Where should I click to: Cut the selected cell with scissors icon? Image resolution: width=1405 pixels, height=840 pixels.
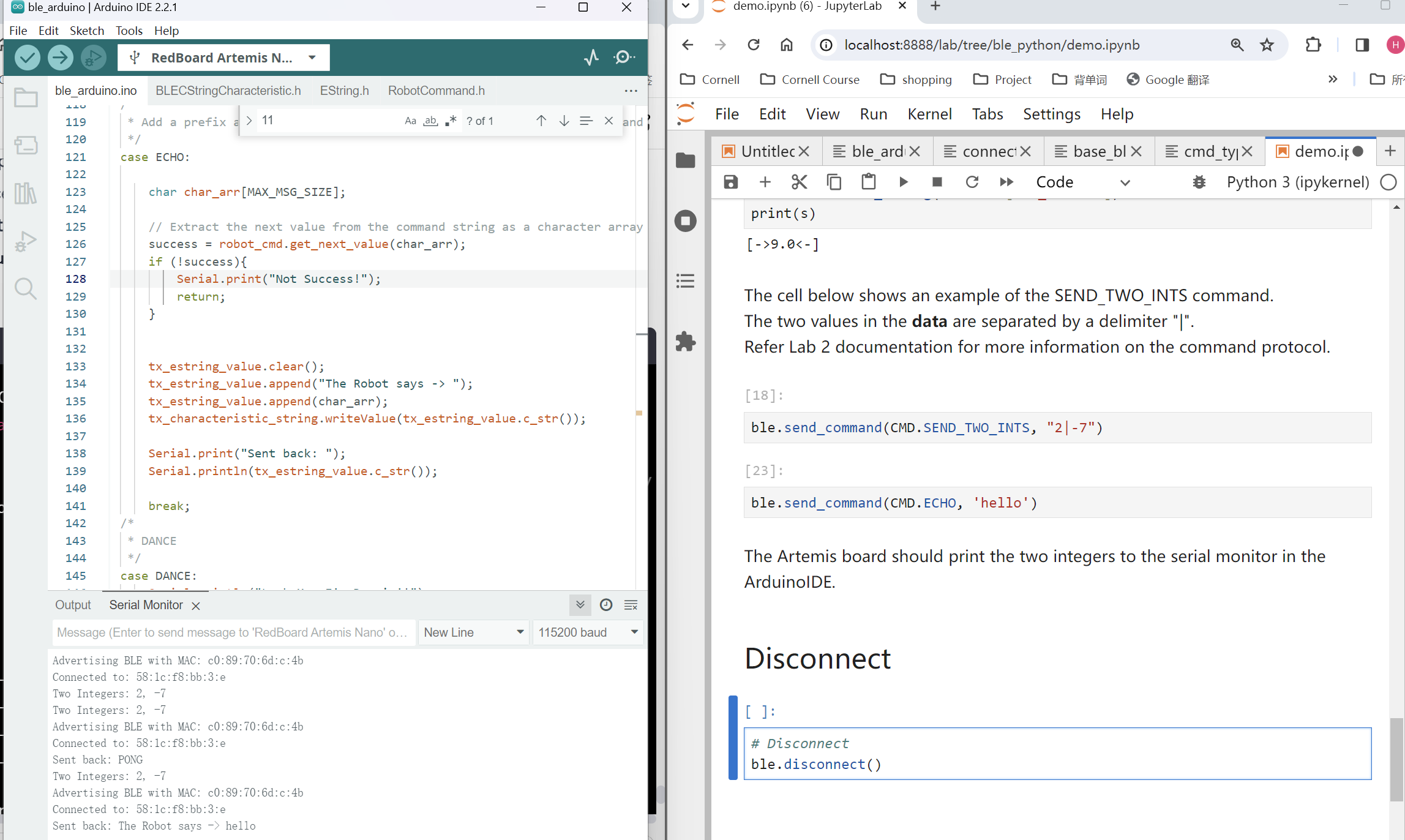point(800,182)
